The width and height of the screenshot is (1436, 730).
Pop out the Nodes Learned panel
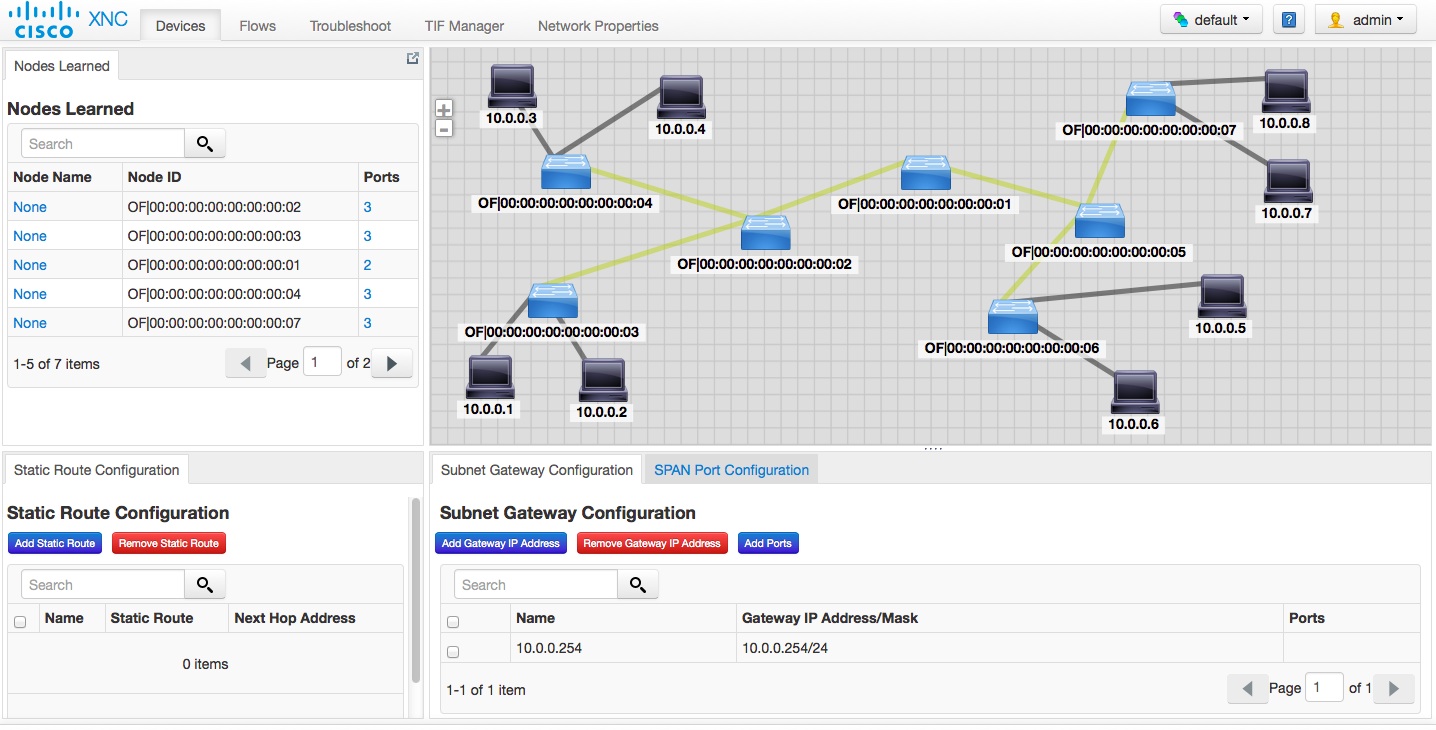(x=412, y=59)
